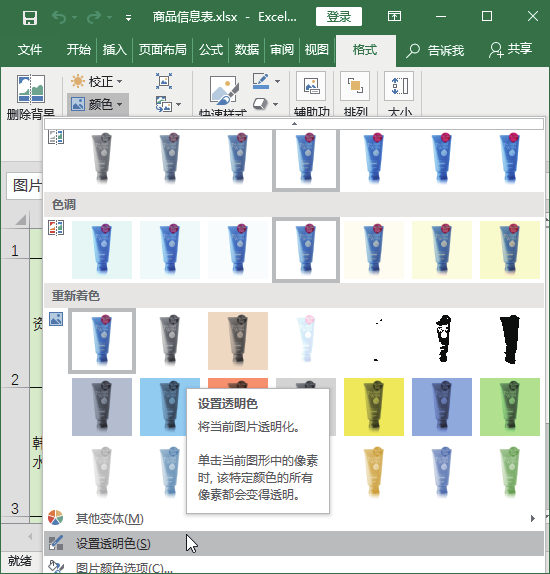Pick the solid black recolor thumbnail
This screenshot has height=574, width=550.
pyautogui.click(x=510, y=340)
